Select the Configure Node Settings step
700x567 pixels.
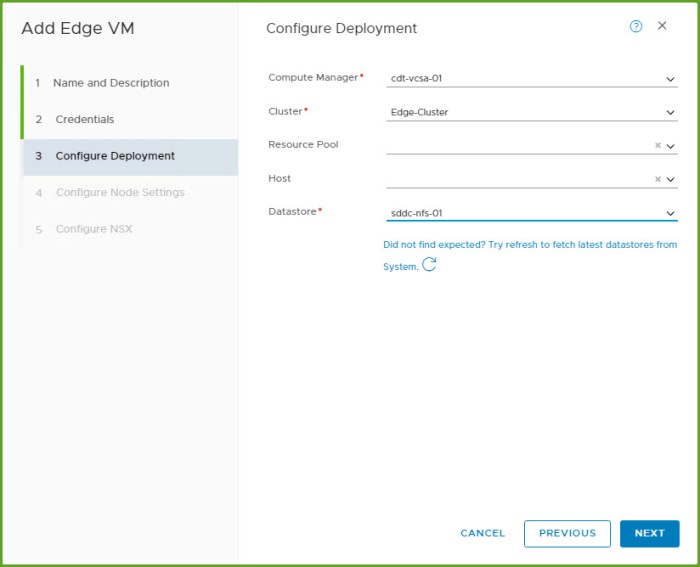click(x=119, y=193)
